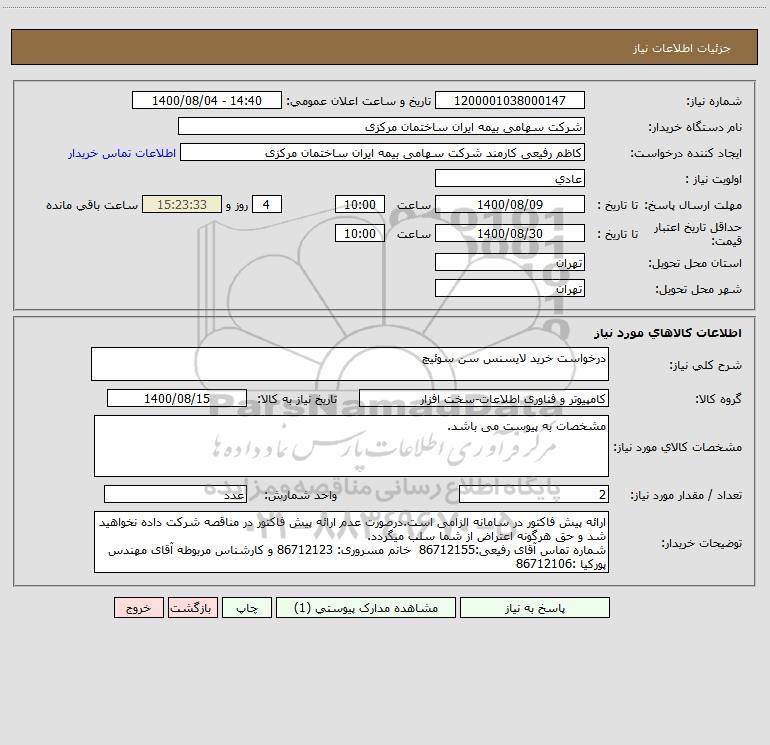
Task: Click the 'ساعت باقی مانده' label
Action: (92, 205)
